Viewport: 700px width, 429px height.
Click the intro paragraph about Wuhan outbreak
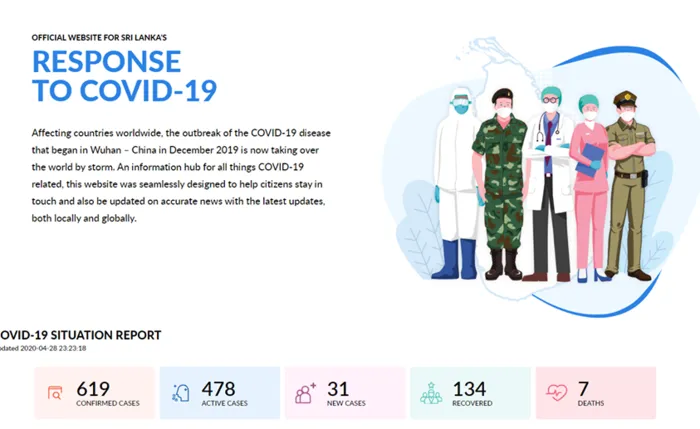click(181, 175)
